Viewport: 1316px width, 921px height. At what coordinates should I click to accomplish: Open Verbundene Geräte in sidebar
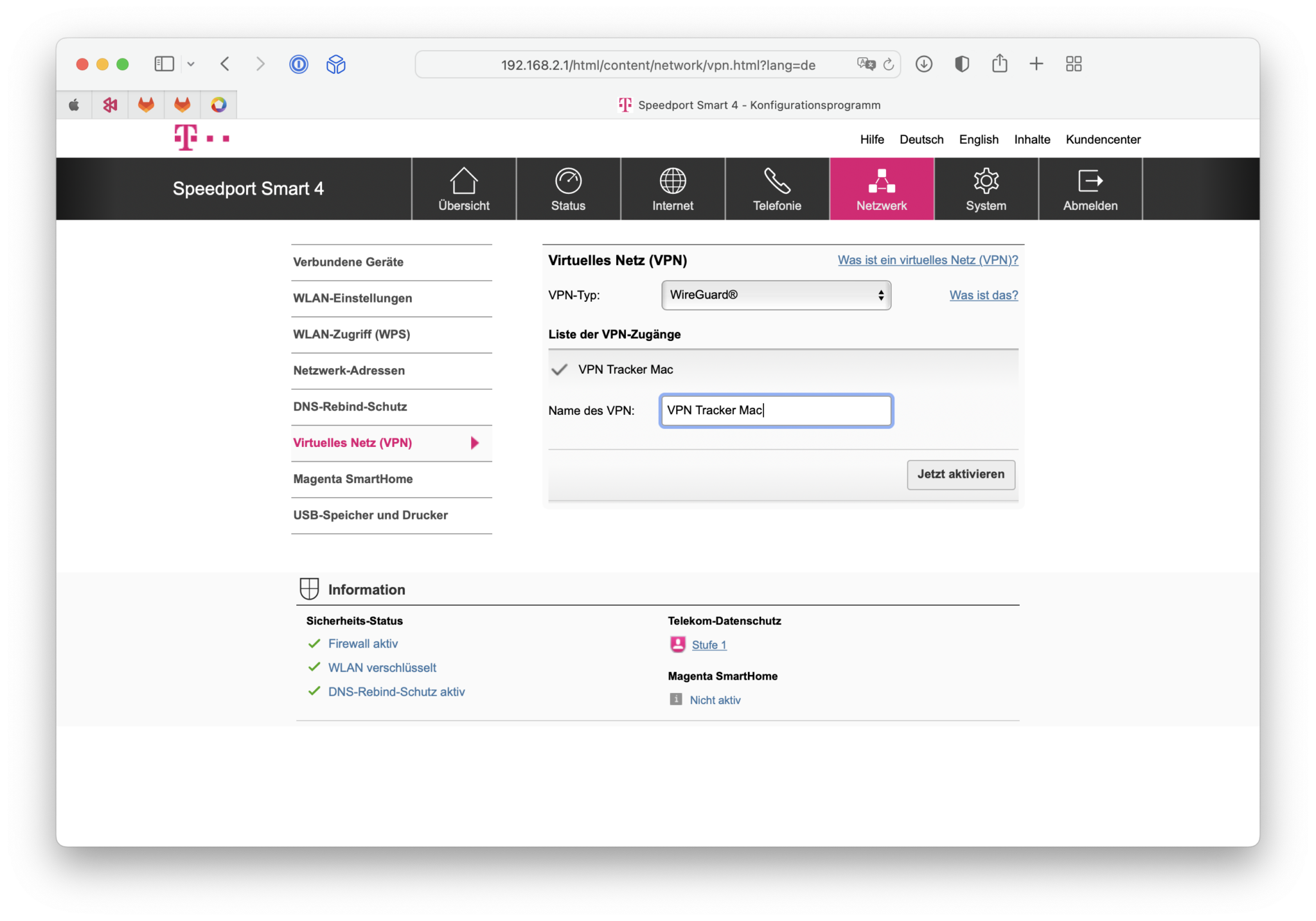coord(391,262)
